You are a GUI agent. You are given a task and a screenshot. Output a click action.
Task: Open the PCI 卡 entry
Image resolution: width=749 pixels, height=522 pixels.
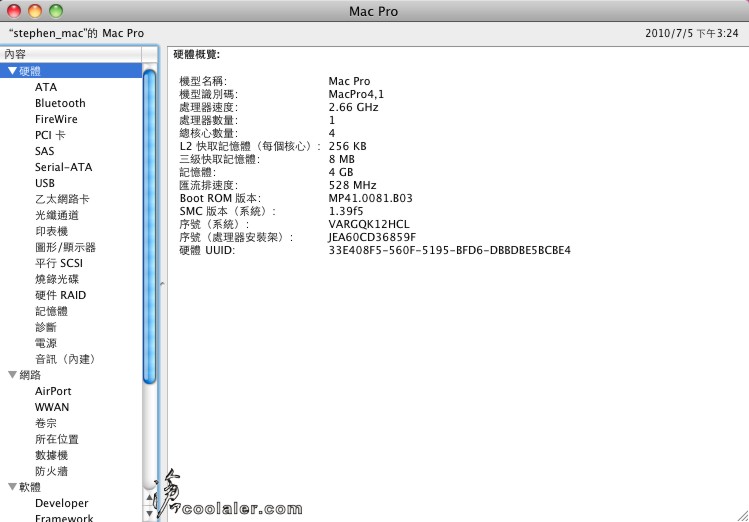pos(50,135)
